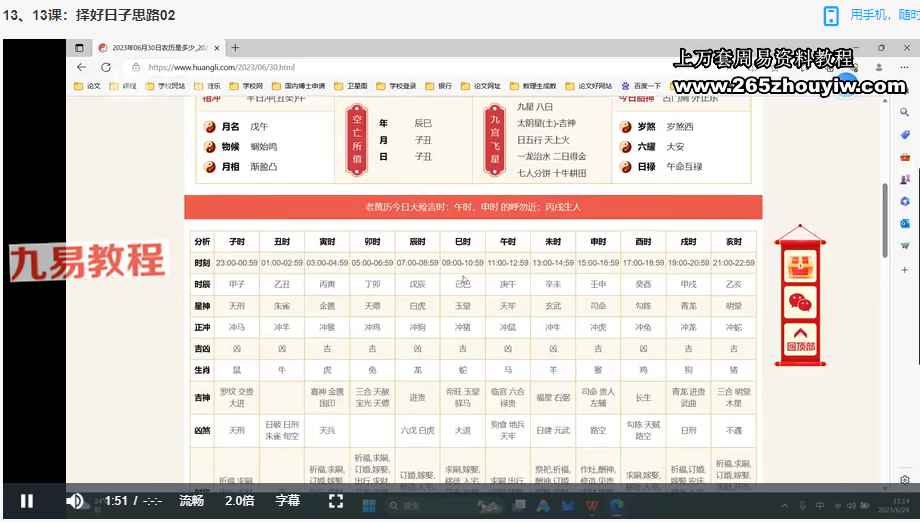The width and height of the screenshot is (920, 522).
Task: Click the Edge sidebar search icon
Action: [x=905, y=112]
